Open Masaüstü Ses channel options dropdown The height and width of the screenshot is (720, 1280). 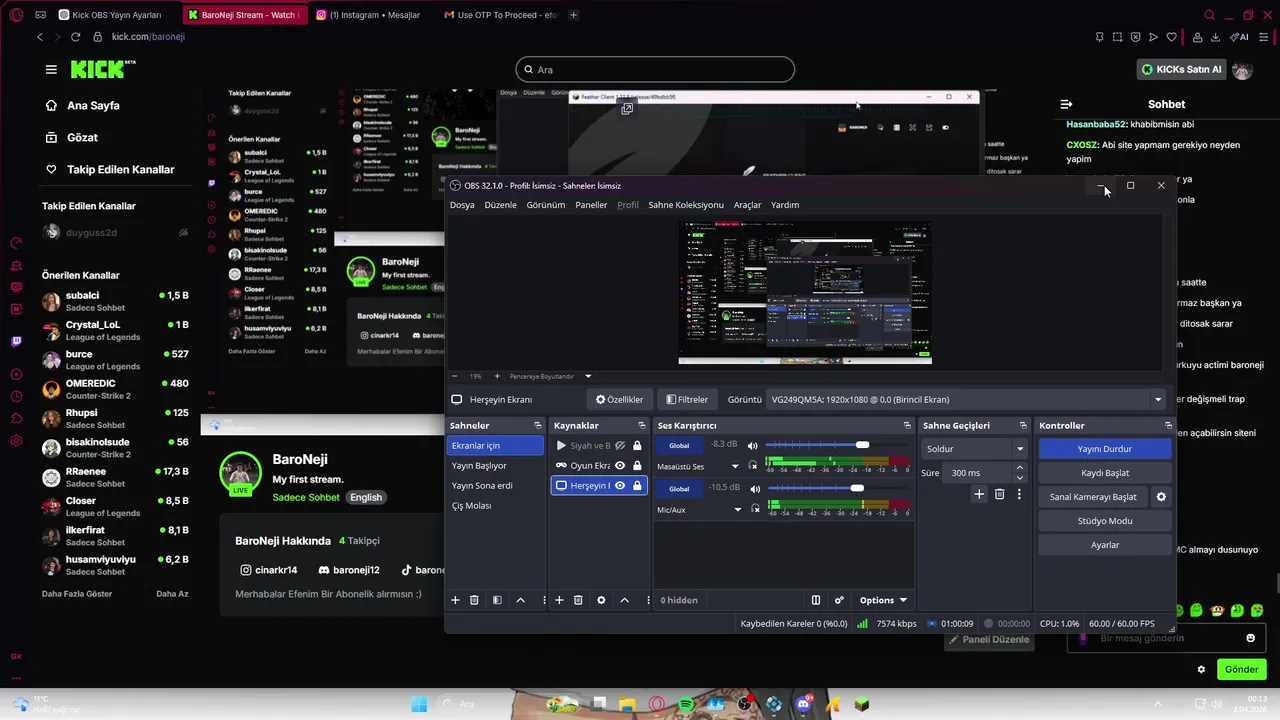tap(735, 467)
